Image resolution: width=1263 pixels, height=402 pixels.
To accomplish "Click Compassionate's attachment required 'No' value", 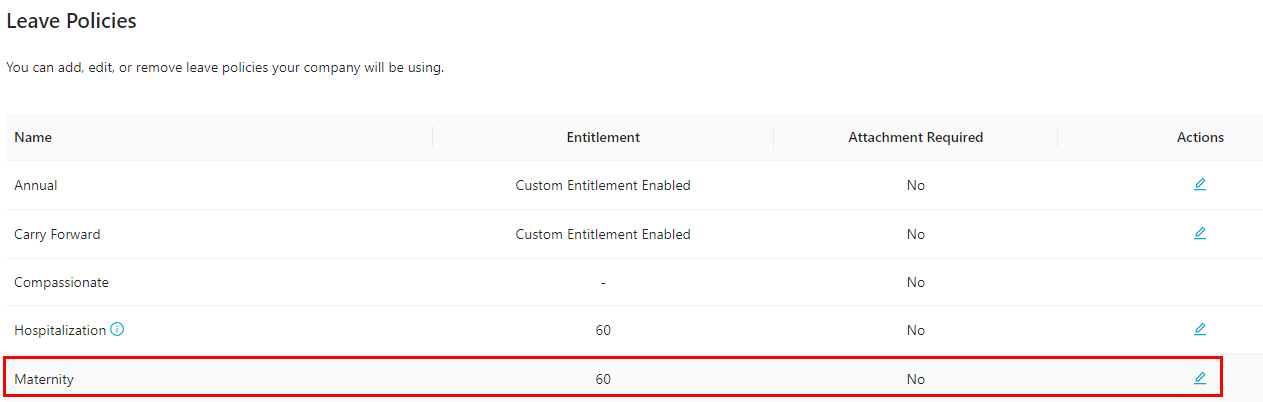I will click(915, 282).
